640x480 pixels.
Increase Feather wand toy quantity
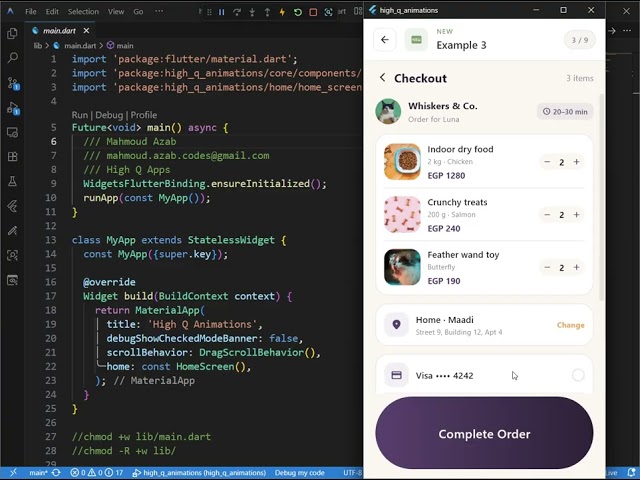(576, 267)
